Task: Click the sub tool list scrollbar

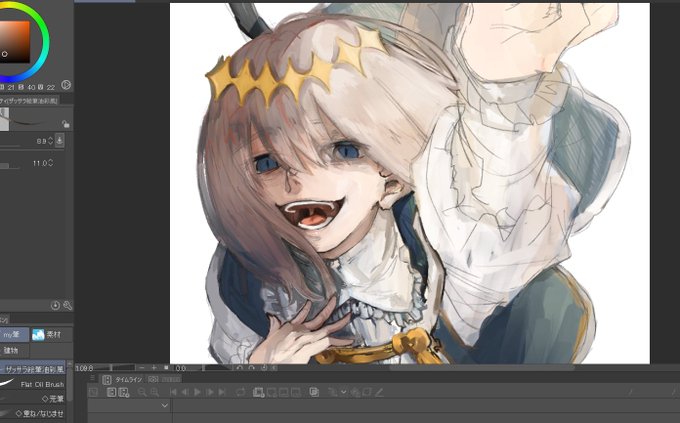Action: (69, 382)
